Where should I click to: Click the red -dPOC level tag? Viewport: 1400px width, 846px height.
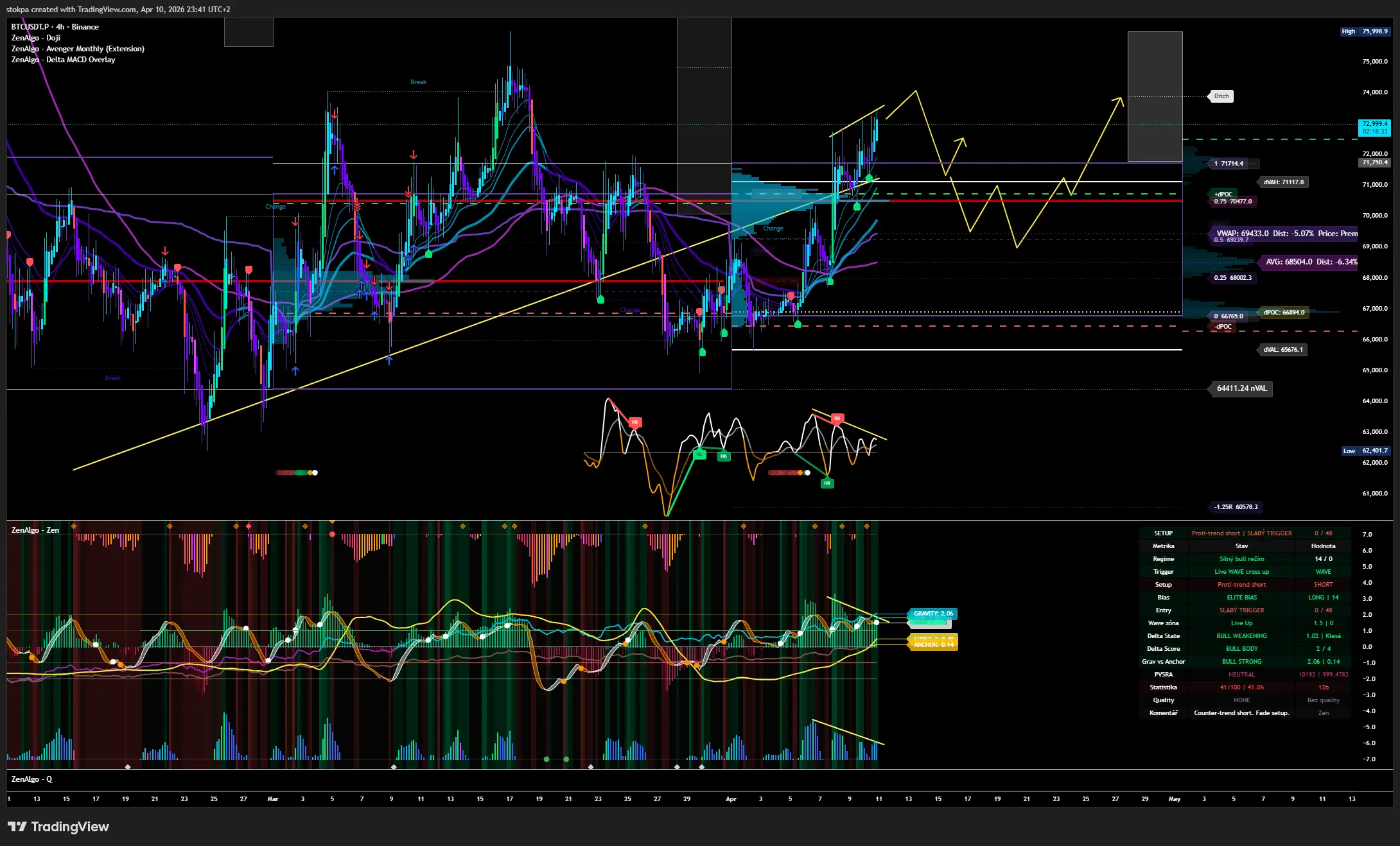[1223, 327]
